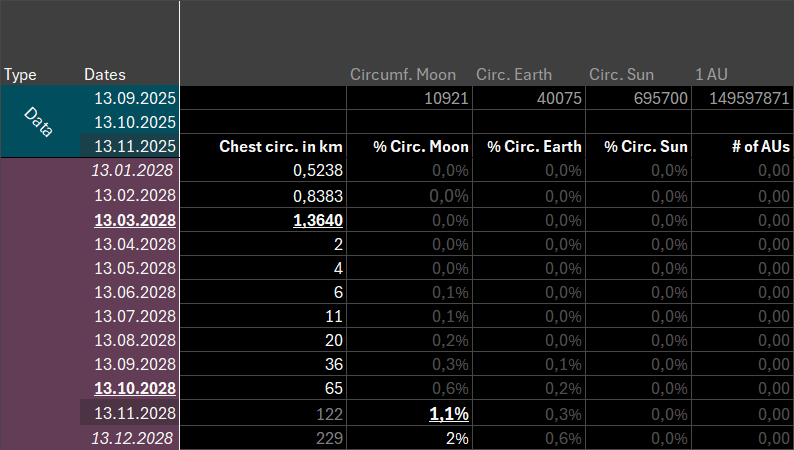Click the bold 13.10.2028 date cell

pos(134,389)
